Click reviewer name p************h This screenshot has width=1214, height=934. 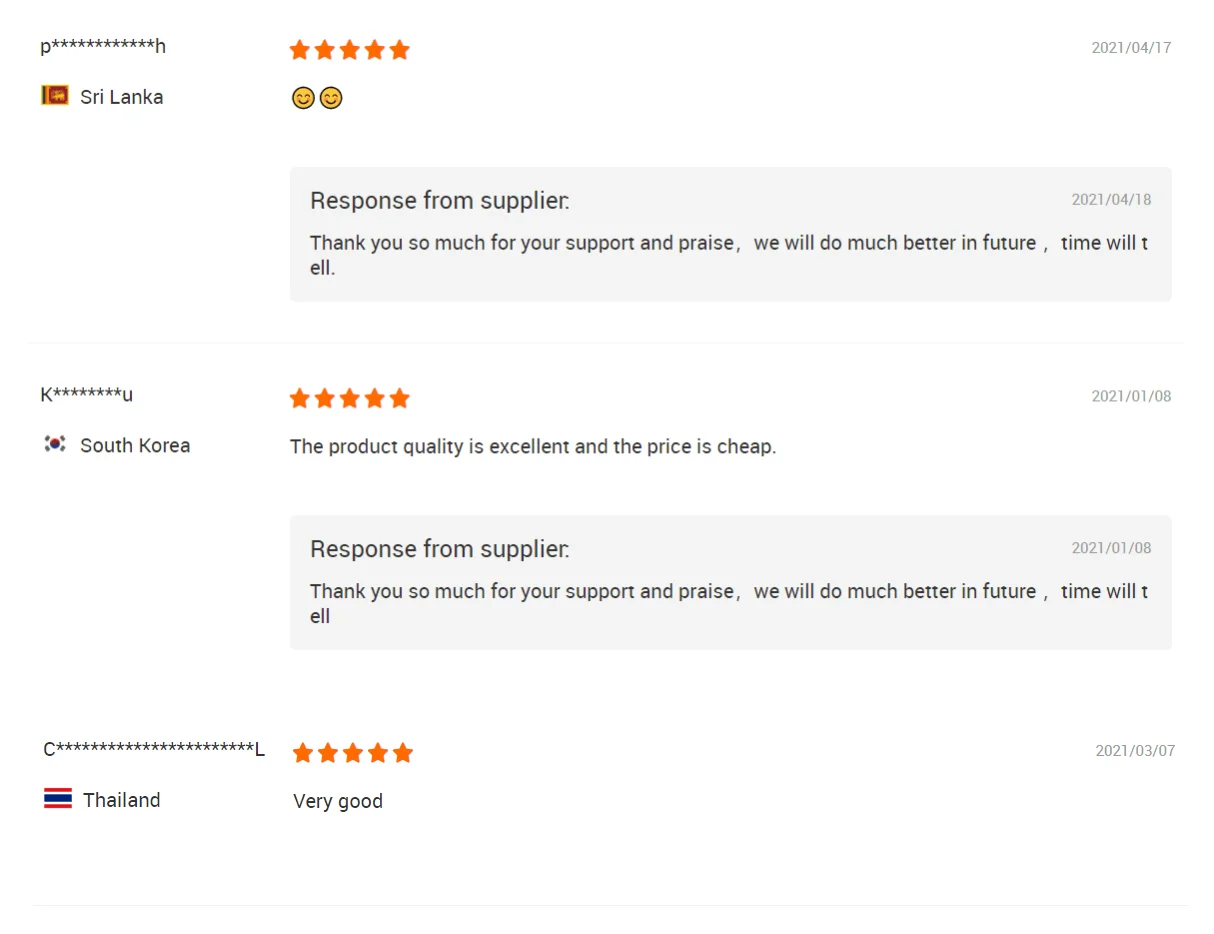(103, 47)
